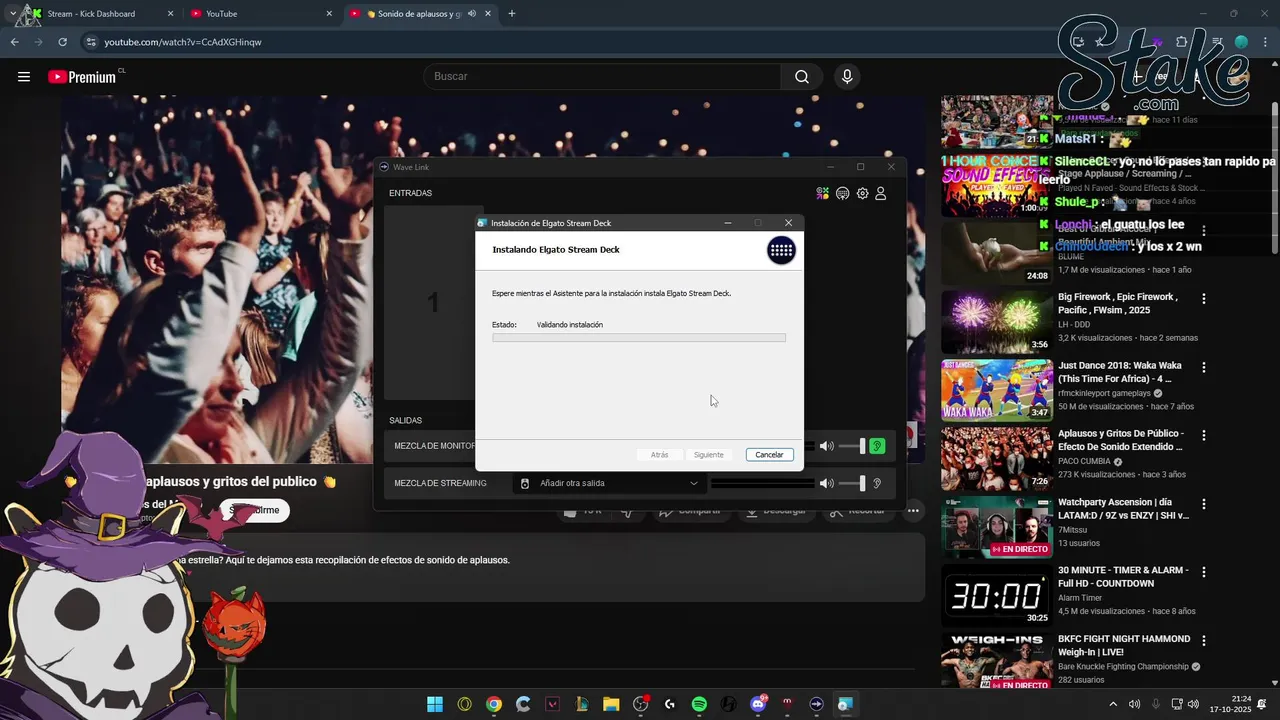Click the PACO CUMBIA channel name

coord(1085,462)
